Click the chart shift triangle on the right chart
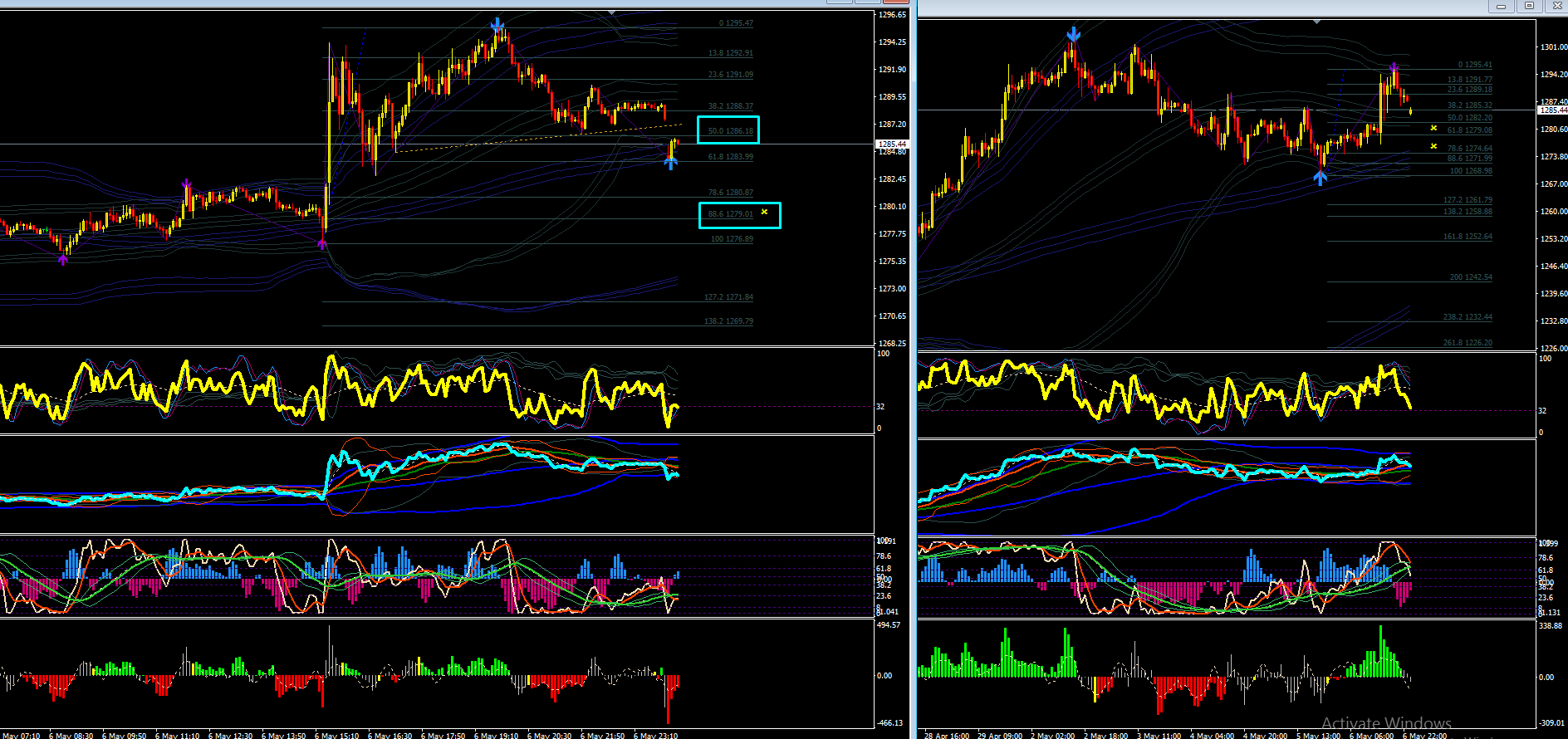The image size is (1568, 739). 1316,22
